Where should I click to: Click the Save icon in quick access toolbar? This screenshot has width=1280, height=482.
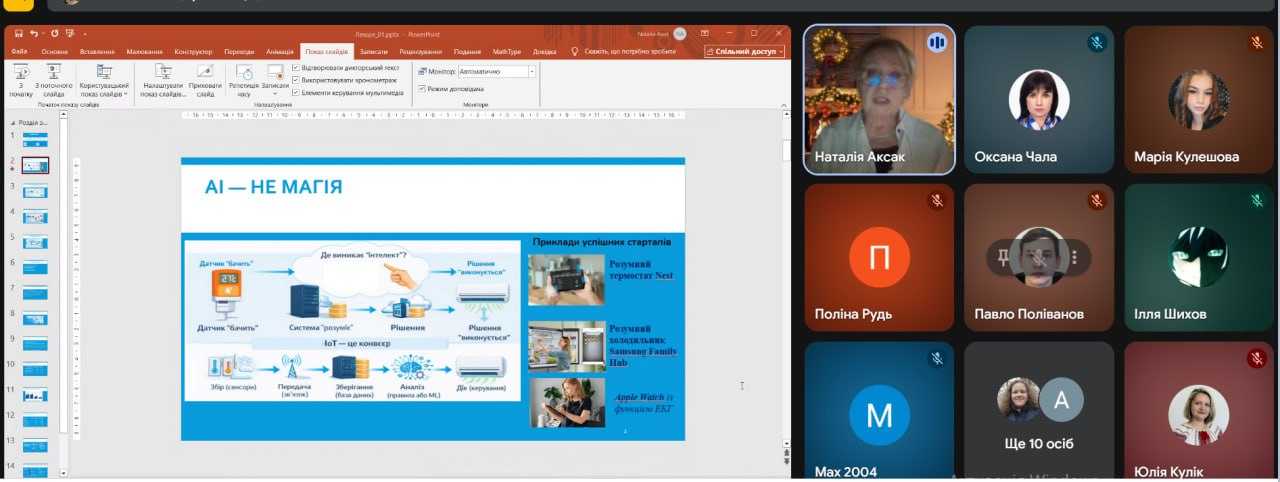click(x=19, y=34)
